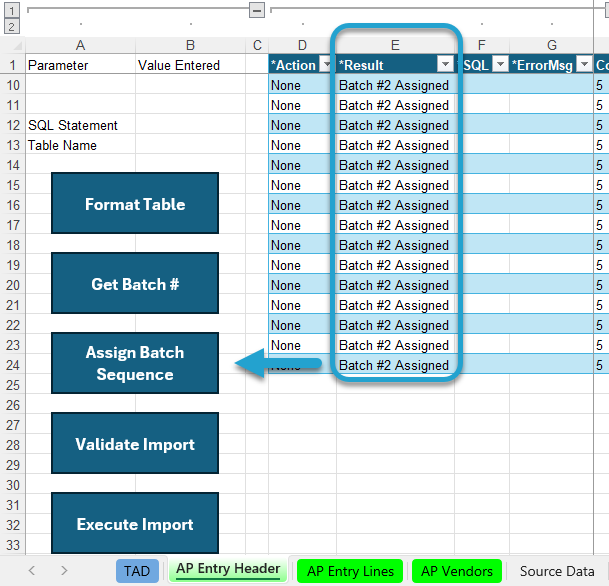Switch to AP Entry Header sheet tab
Screen dimensions: 609x586
(228, 569)
